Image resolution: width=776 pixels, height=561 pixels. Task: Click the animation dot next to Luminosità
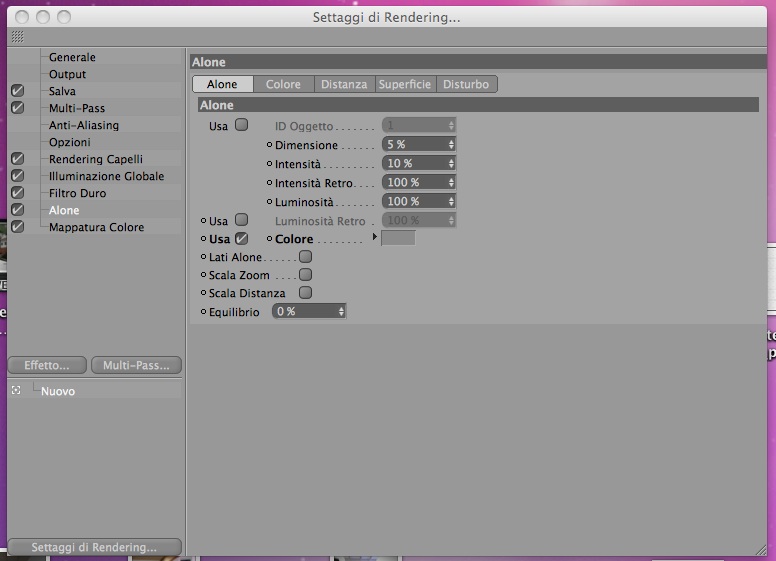coord(269,202)
